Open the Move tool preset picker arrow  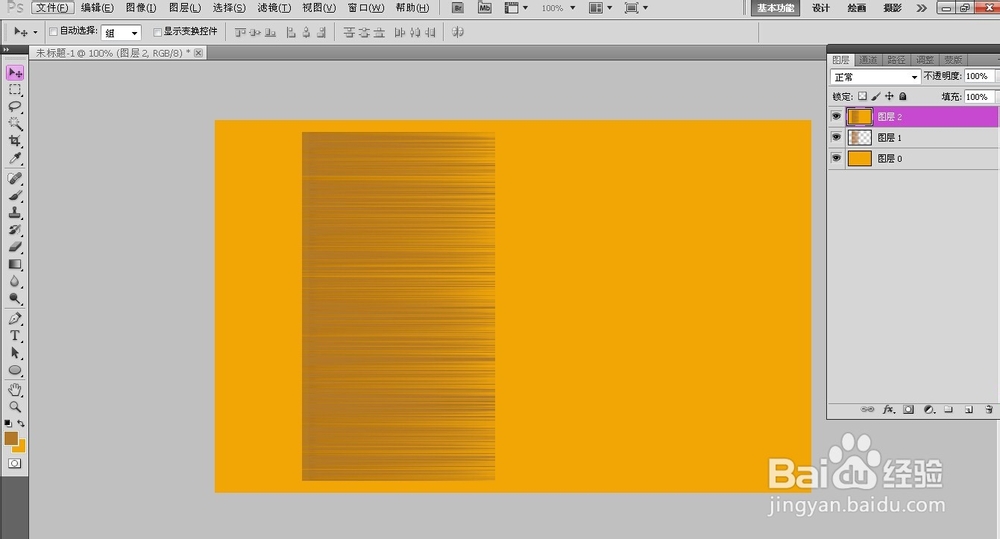[35, 32]
